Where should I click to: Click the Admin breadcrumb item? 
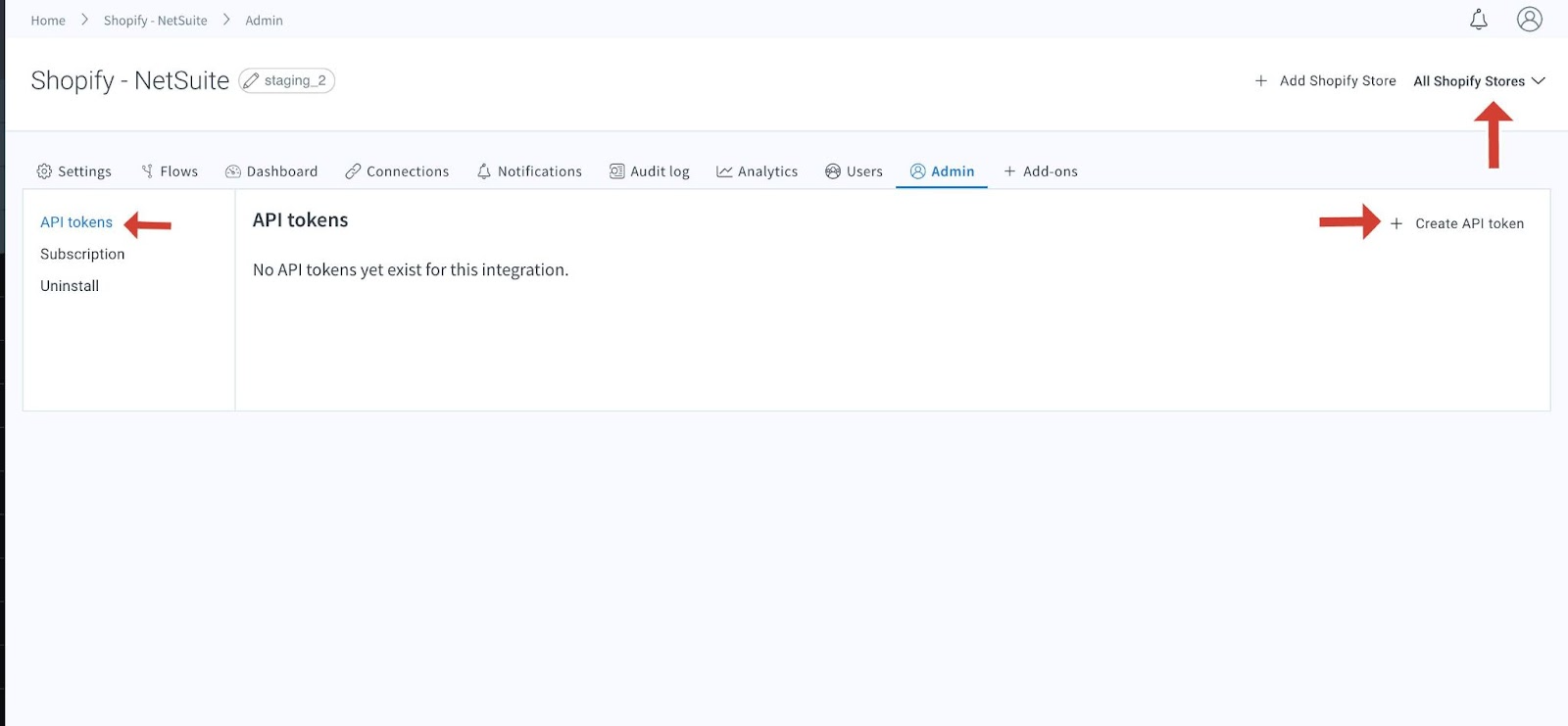coord(264,21)
